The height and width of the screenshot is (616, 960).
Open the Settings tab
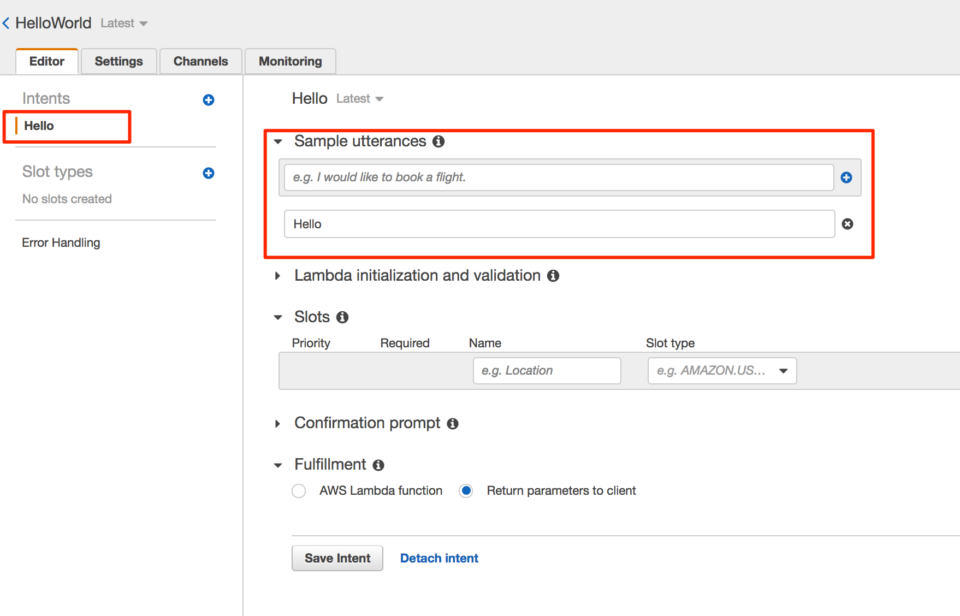click(119, 61)
